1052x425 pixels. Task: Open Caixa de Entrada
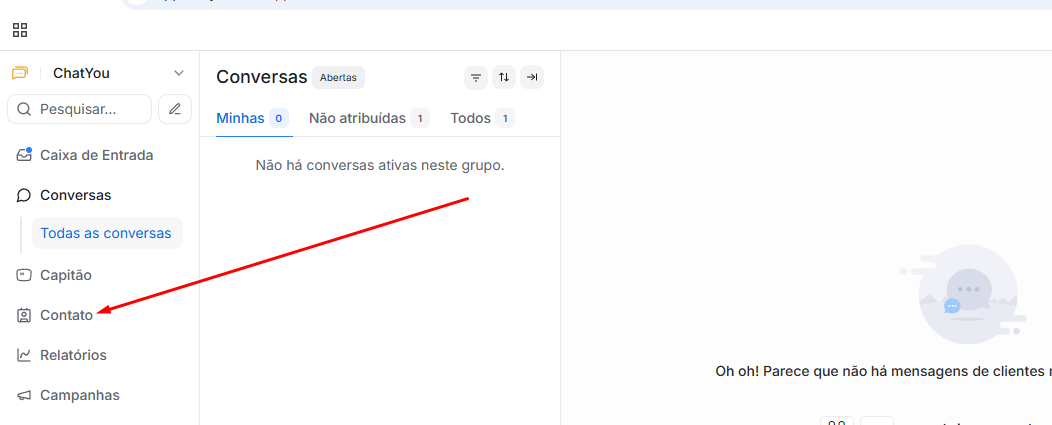click(x=96, y=155)
